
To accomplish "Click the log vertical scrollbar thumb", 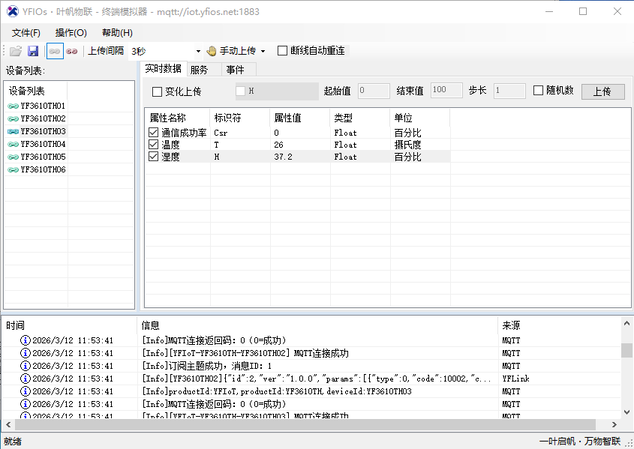I will [626, 350].
